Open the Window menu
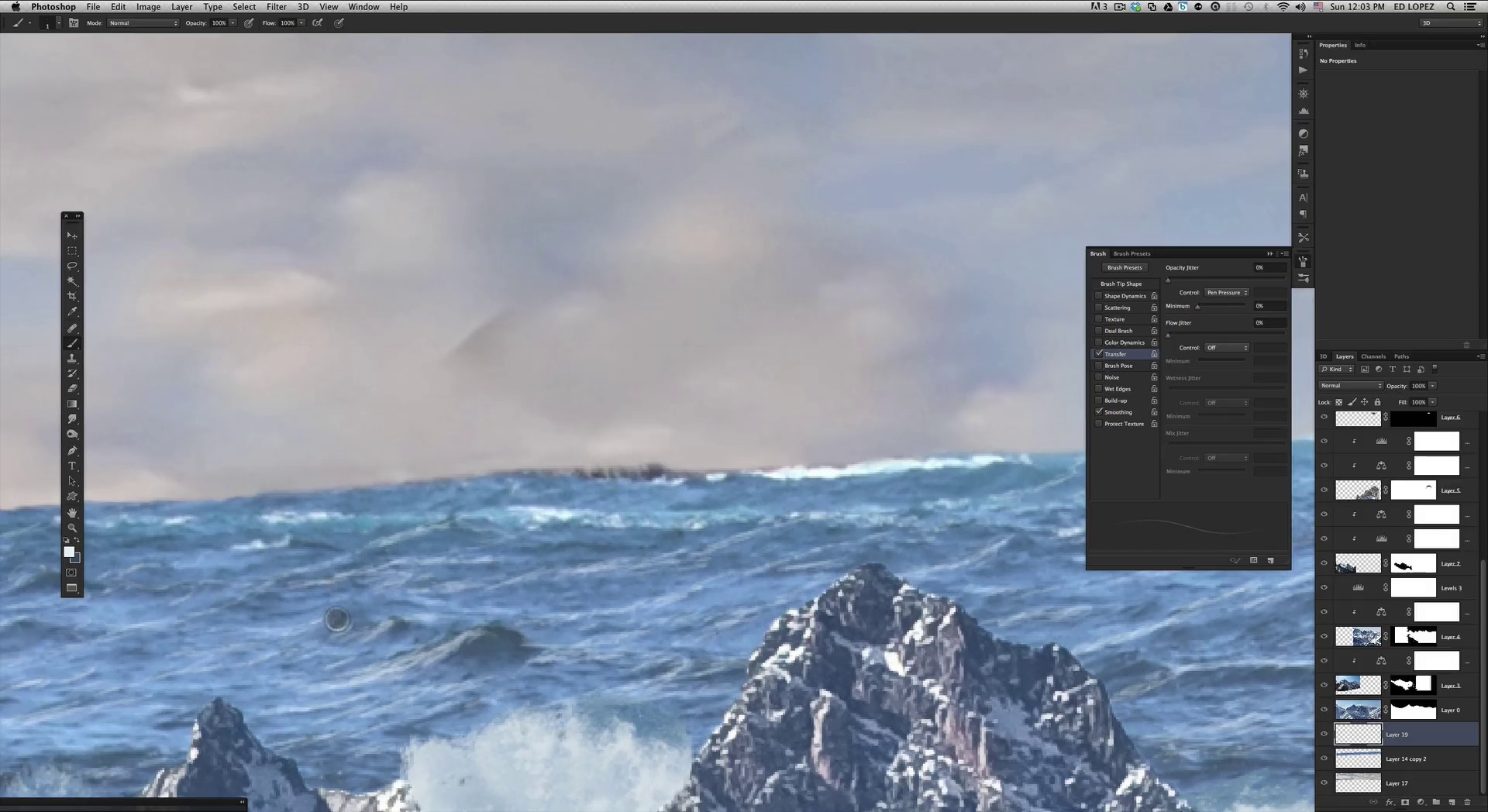The width and height of the screenshot is (1488, 812). point(363,7)
